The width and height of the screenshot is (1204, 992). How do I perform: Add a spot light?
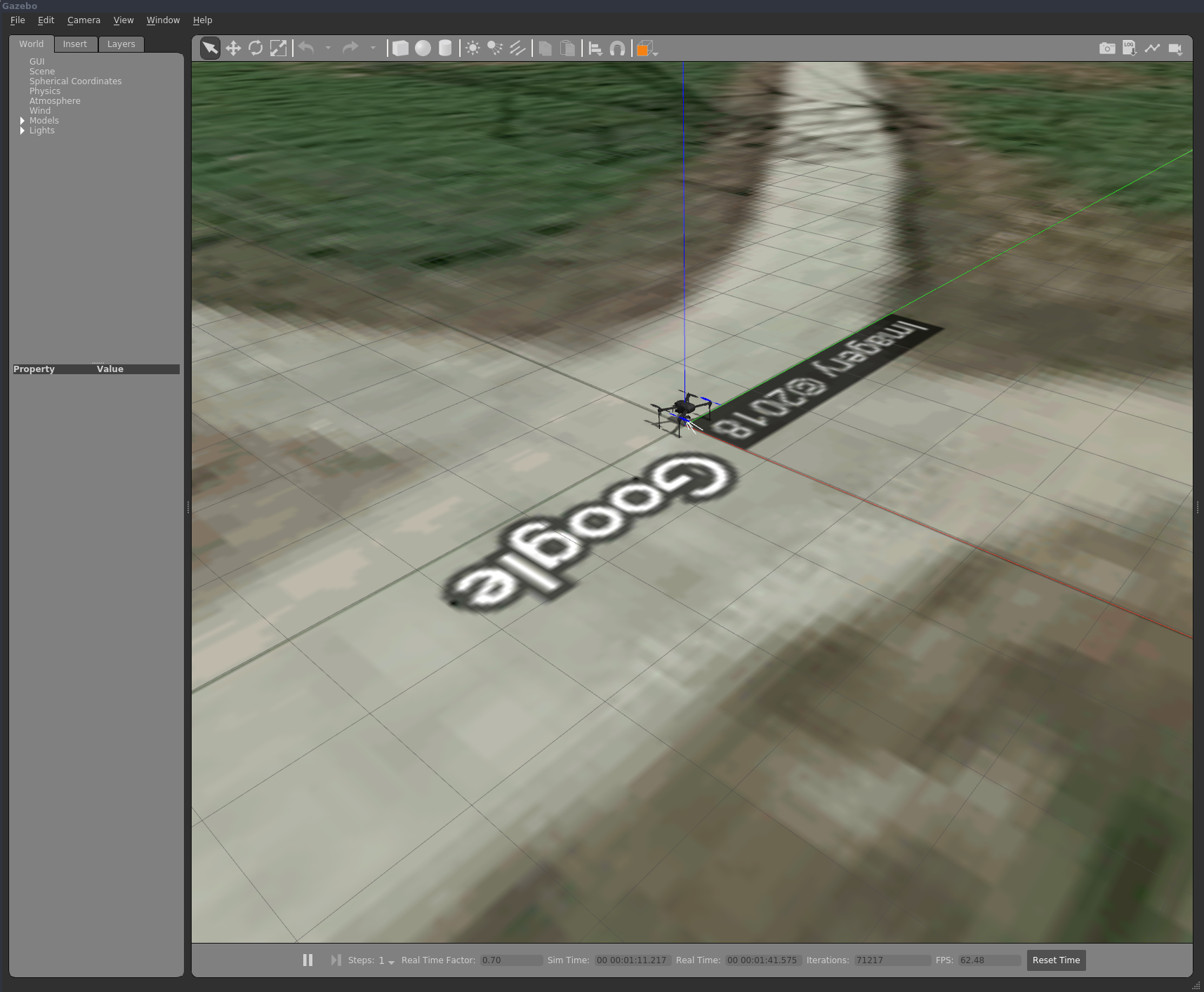coord(495,48)
